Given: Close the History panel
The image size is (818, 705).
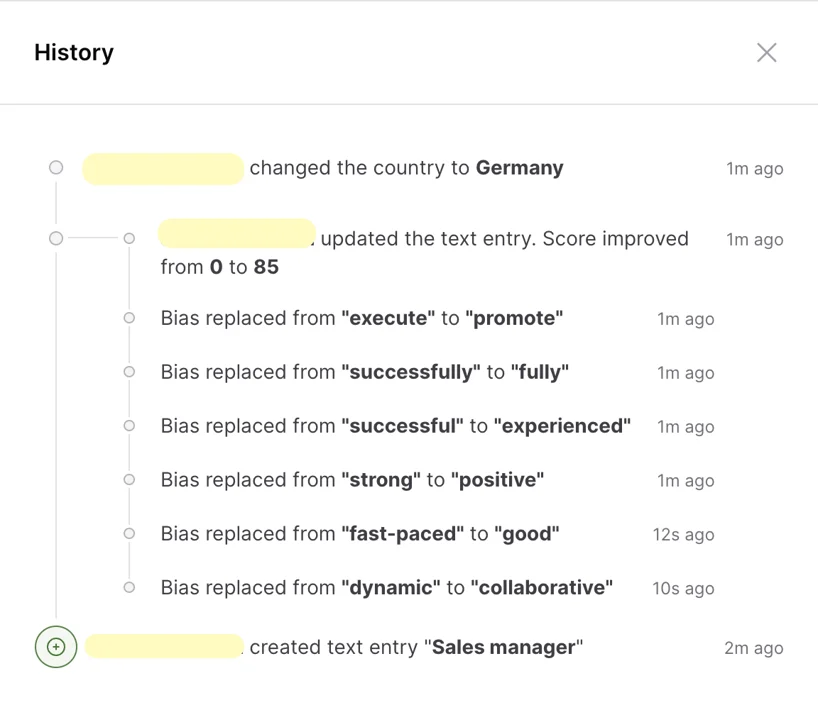Looking at the screenshot, I should tap(766, 53).
